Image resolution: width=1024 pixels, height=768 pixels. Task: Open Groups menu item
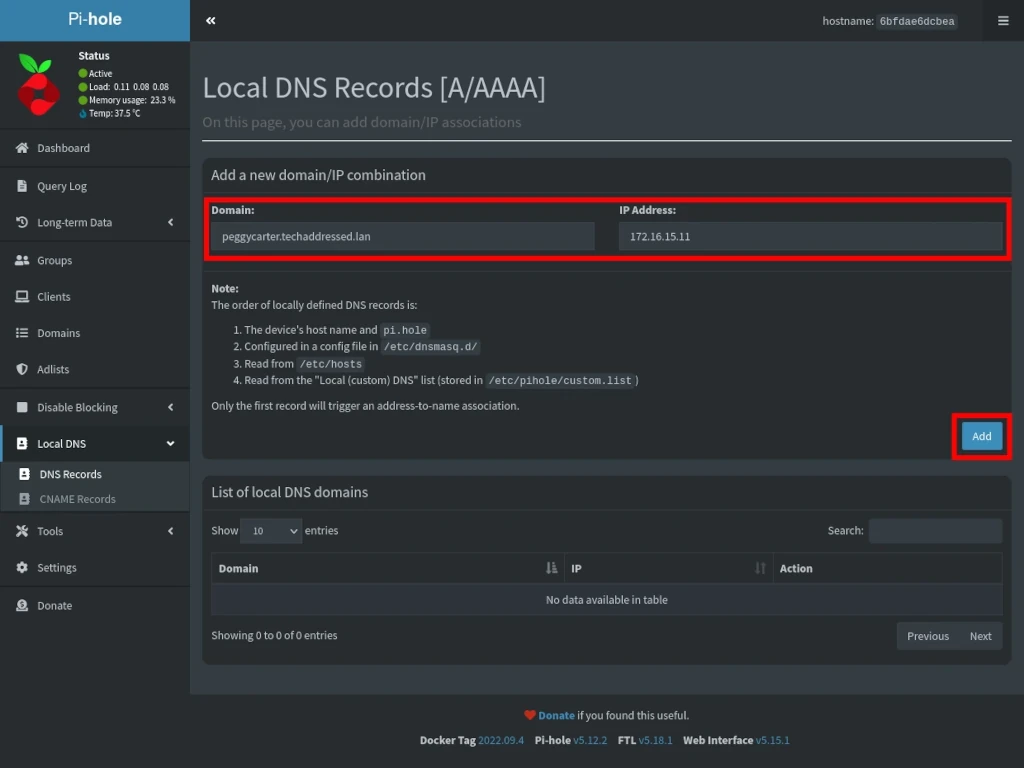click(95, 260)
